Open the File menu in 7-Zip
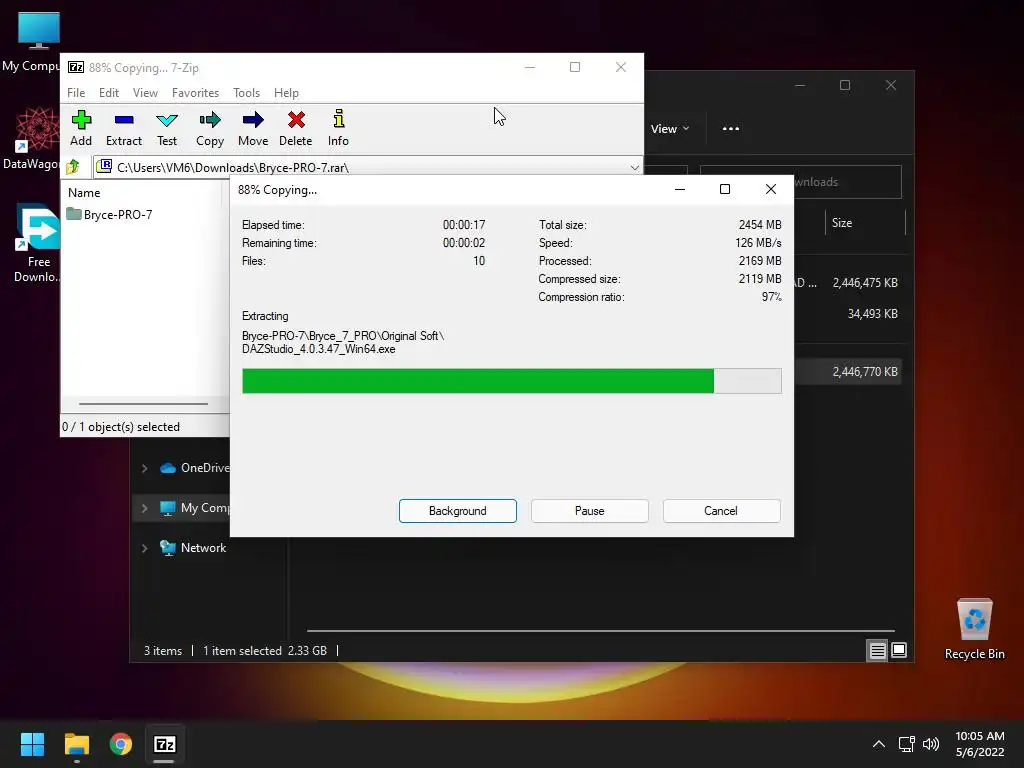Image resolution: width=1024 pixels, height=768 pixels. click(x=76, y=93)
